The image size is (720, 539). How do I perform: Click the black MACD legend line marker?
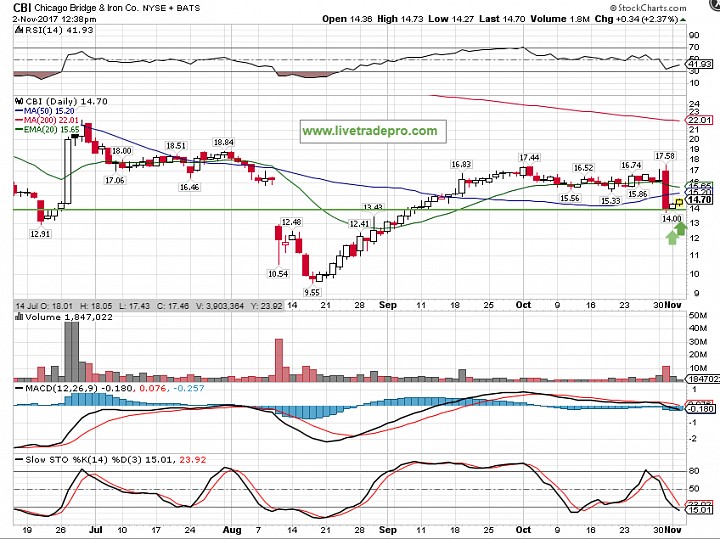(x=19, y=388)
